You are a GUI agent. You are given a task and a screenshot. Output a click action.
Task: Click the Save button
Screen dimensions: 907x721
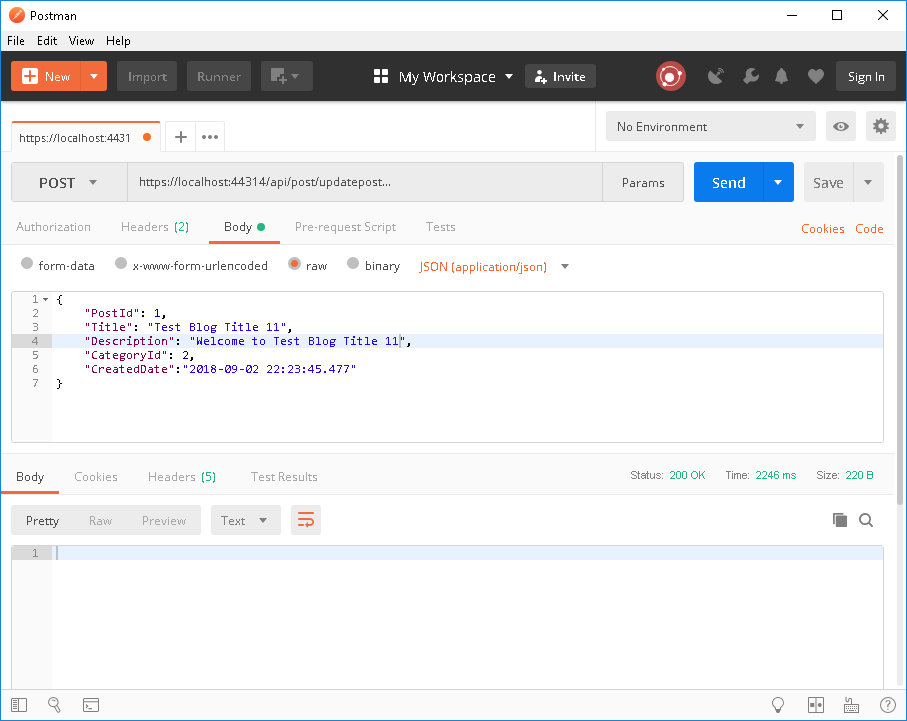(828, 182)
